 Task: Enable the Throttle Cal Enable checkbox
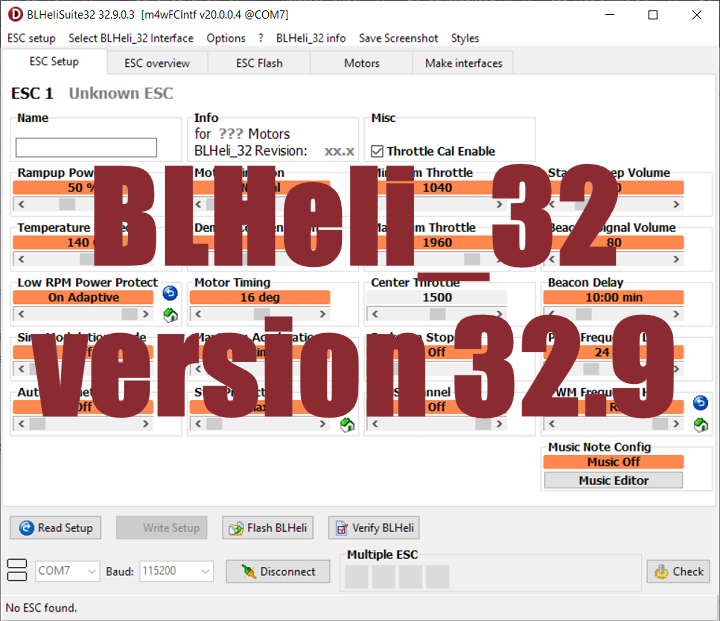point(377,151)
